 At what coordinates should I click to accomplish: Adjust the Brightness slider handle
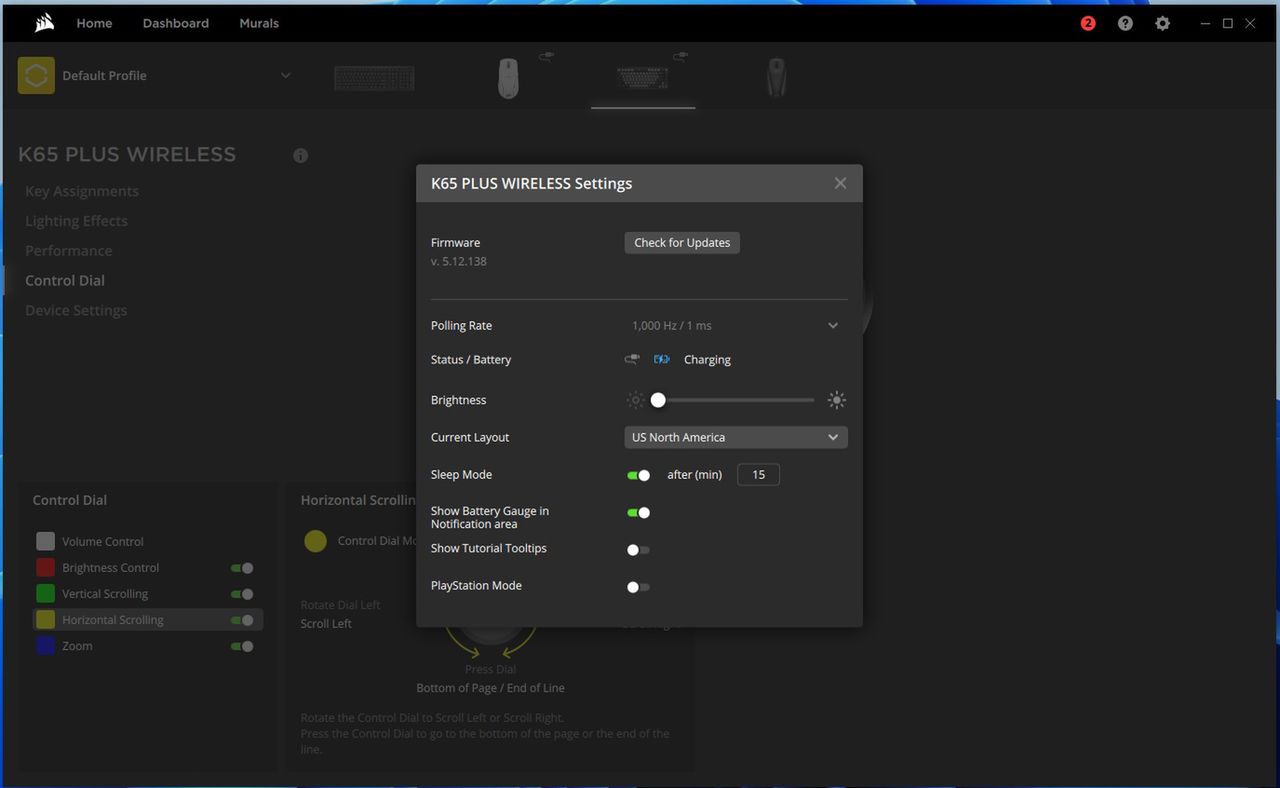tap(658, 400)
